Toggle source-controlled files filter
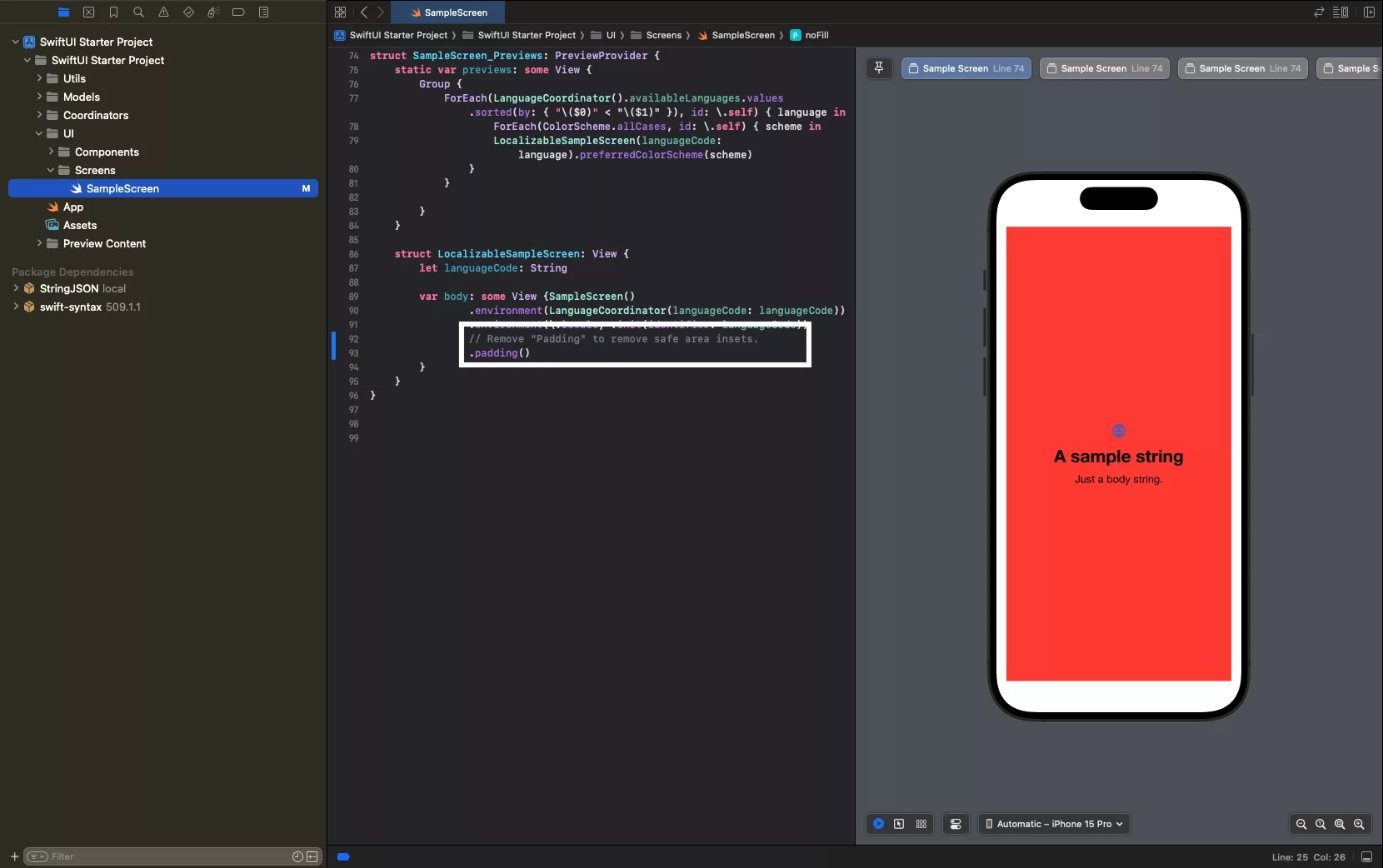This screenshot has width=1383, height=868. coord(312,856)
